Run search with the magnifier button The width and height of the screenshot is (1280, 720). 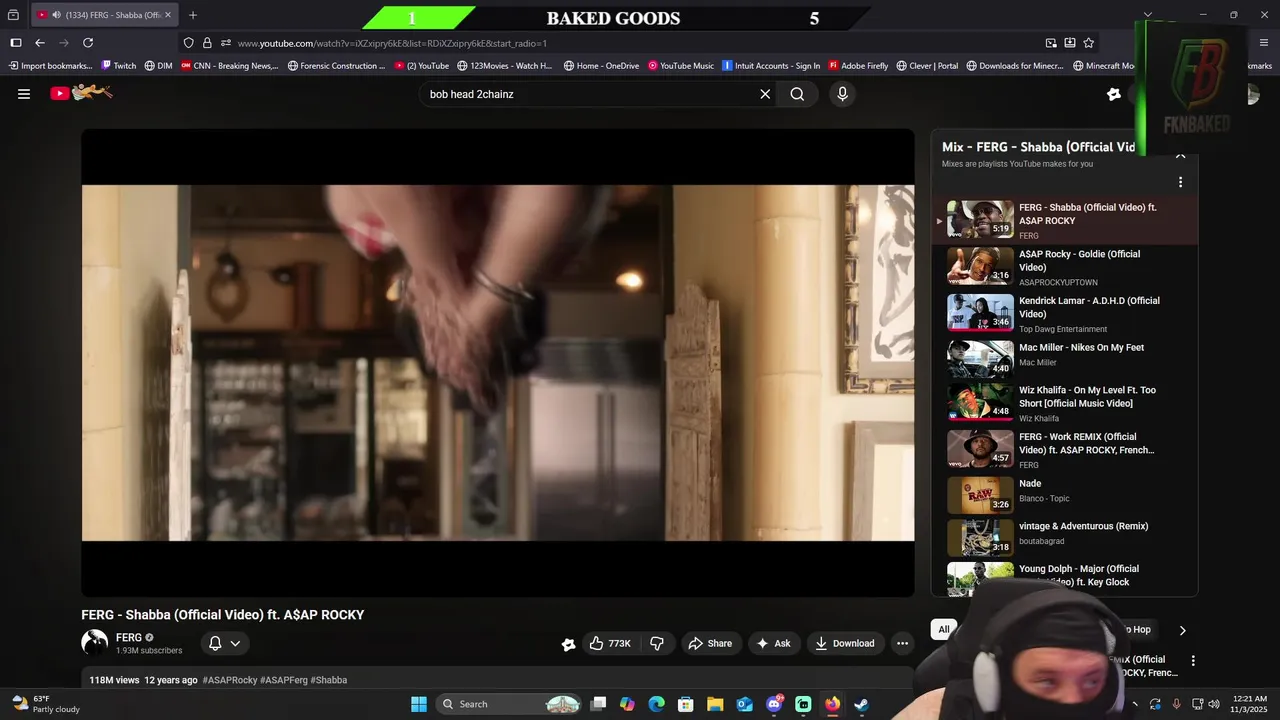point(797,94)
